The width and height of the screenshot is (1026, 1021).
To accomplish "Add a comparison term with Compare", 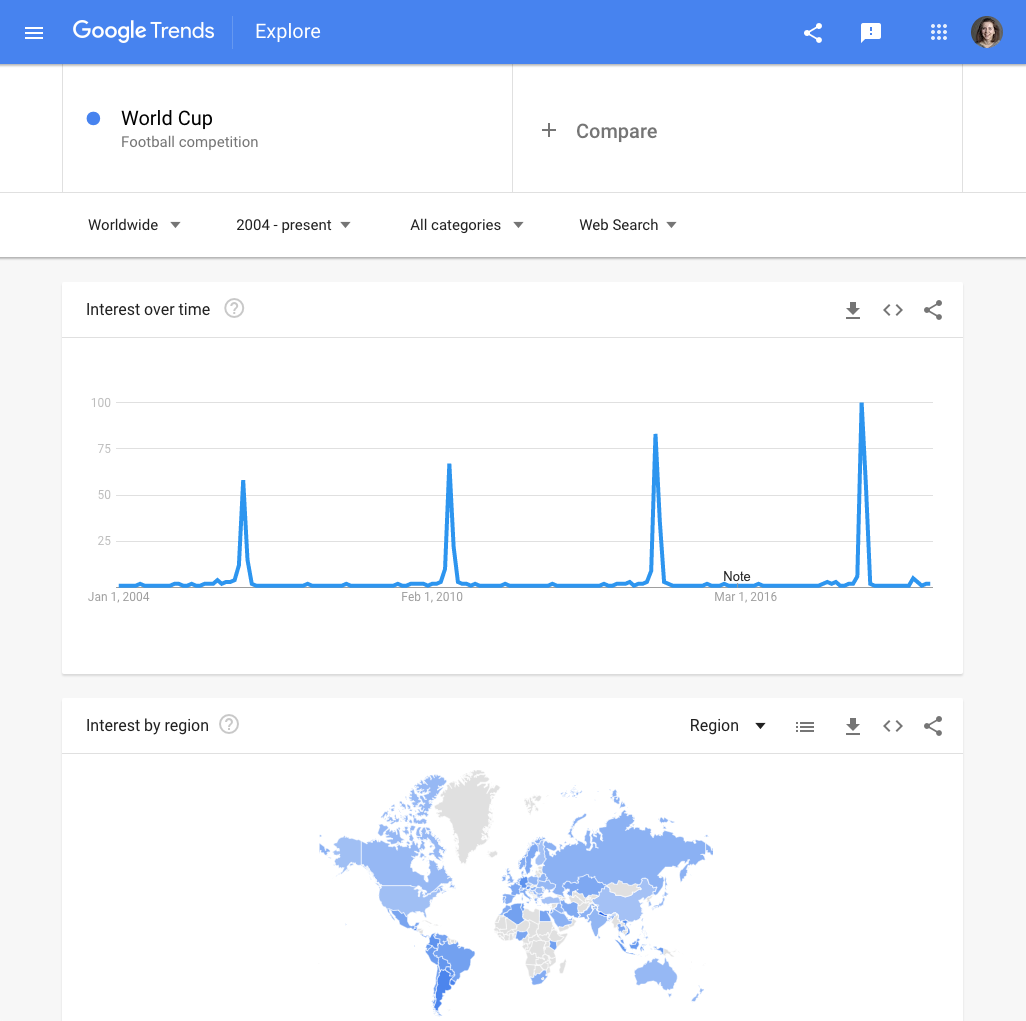I will (616, 131).
